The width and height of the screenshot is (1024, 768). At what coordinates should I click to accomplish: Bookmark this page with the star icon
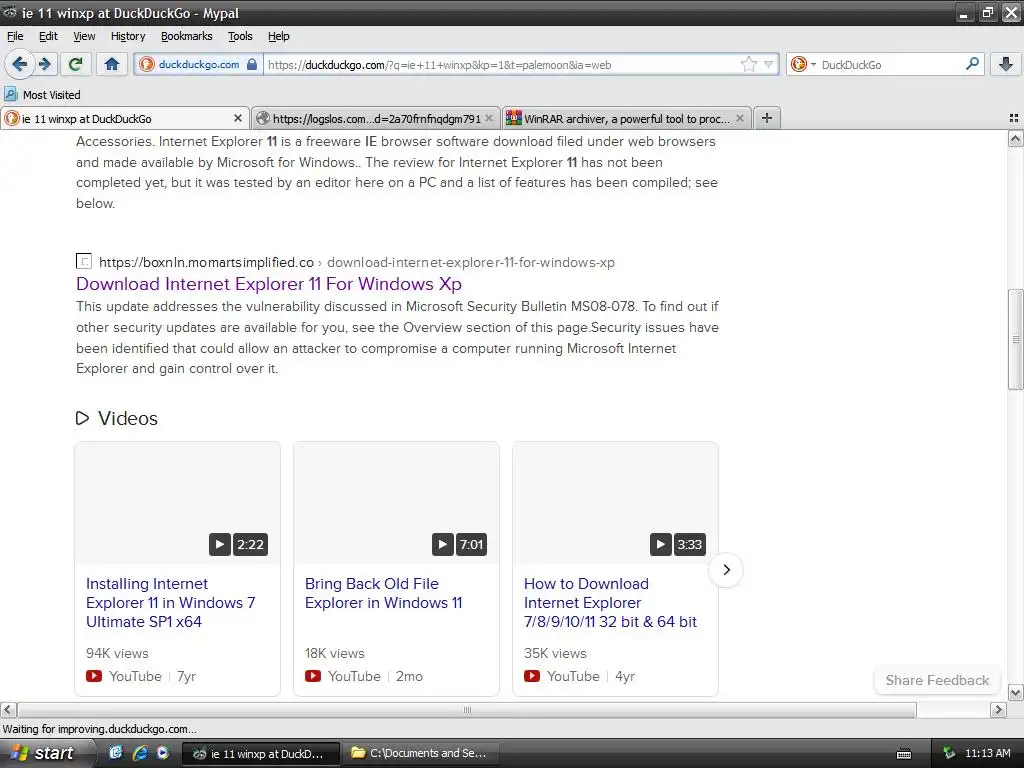tap(748, 64)
